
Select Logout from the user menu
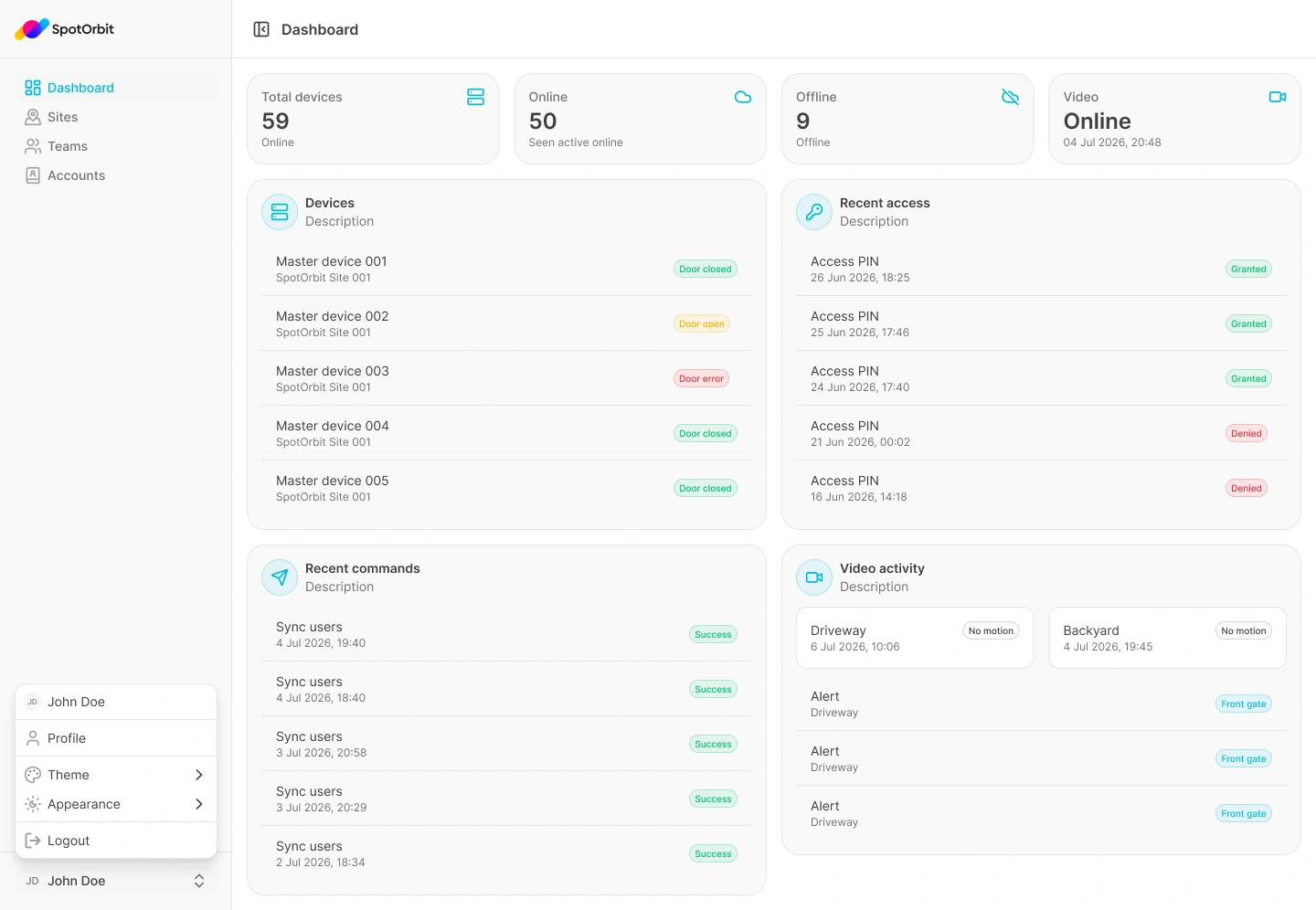[x=116, y=841]
